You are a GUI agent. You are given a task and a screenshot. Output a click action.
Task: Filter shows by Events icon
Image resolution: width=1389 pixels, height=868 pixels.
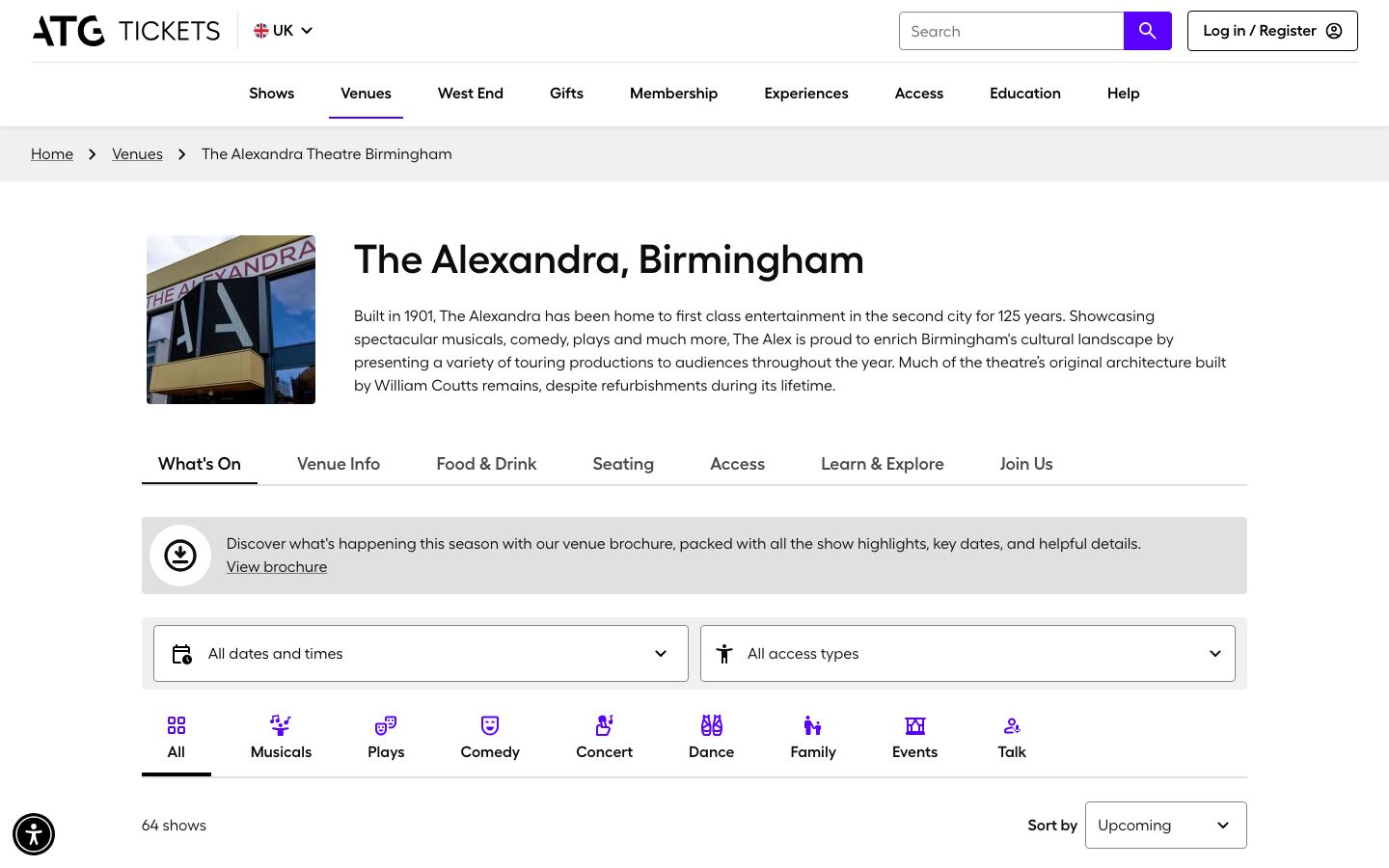click(915, 725)
